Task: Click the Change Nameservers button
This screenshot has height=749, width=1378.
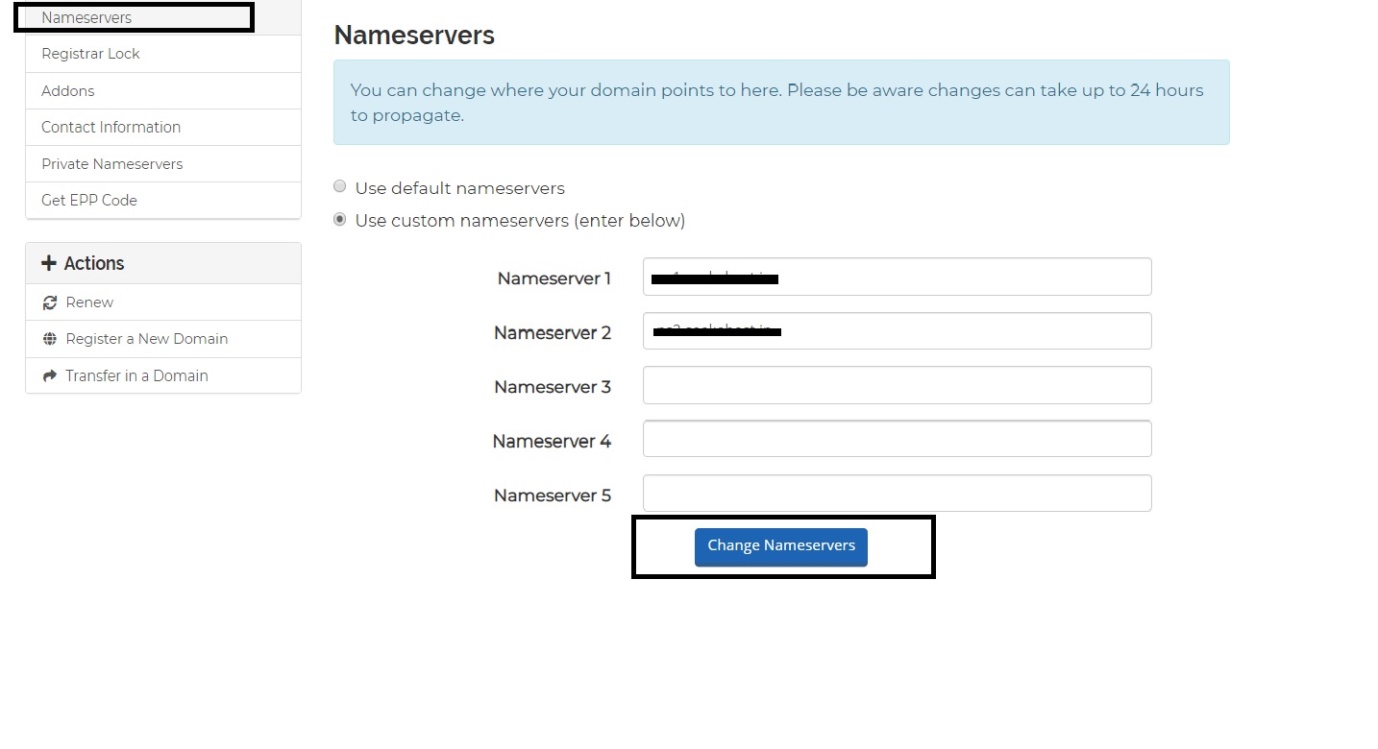Action: point(781,546)
